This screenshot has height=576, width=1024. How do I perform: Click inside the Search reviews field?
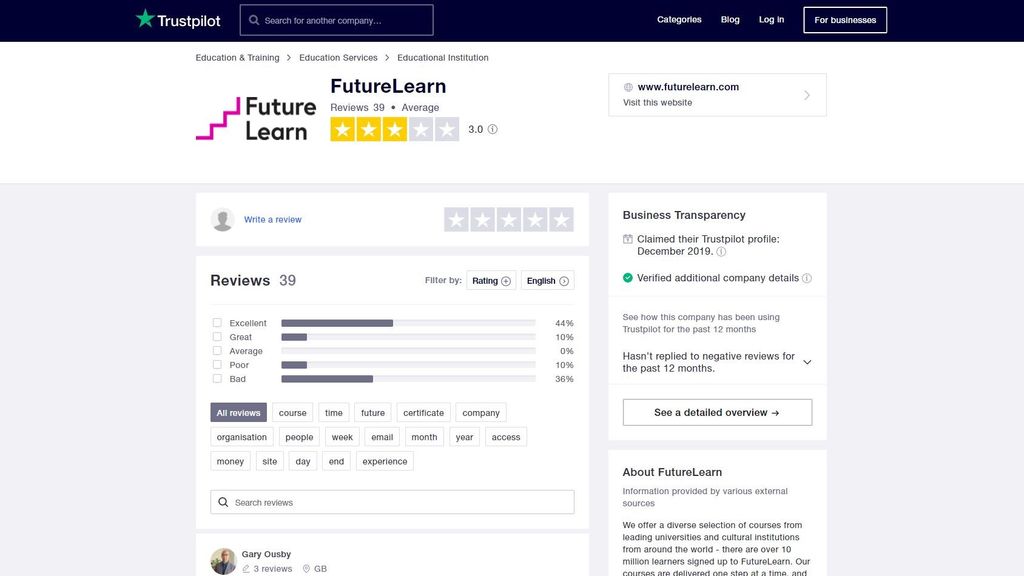(390, 501)
